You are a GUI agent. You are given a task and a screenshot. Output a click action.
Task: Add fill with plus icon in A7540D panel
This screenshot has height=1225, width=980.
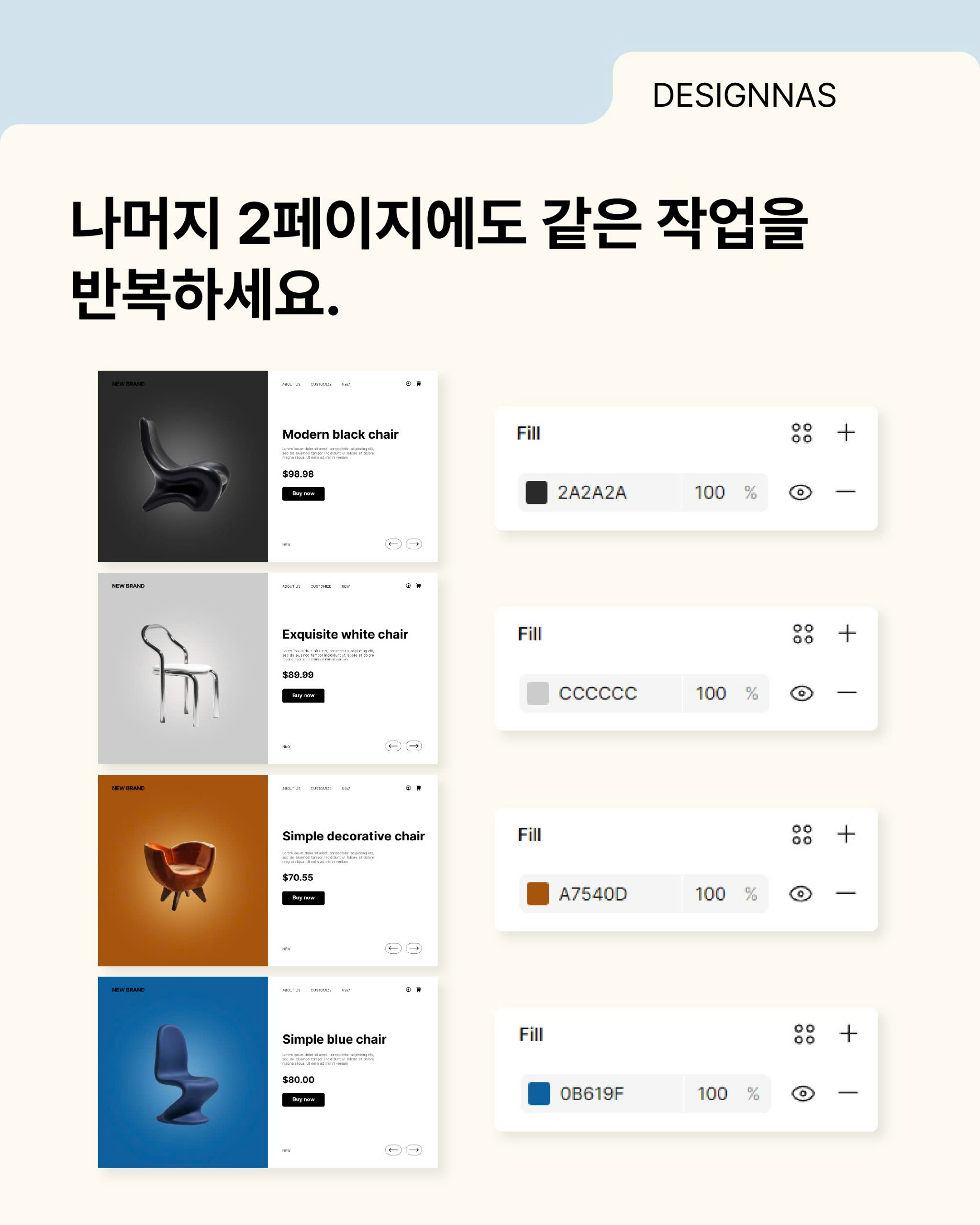click(x=846, y=834)
